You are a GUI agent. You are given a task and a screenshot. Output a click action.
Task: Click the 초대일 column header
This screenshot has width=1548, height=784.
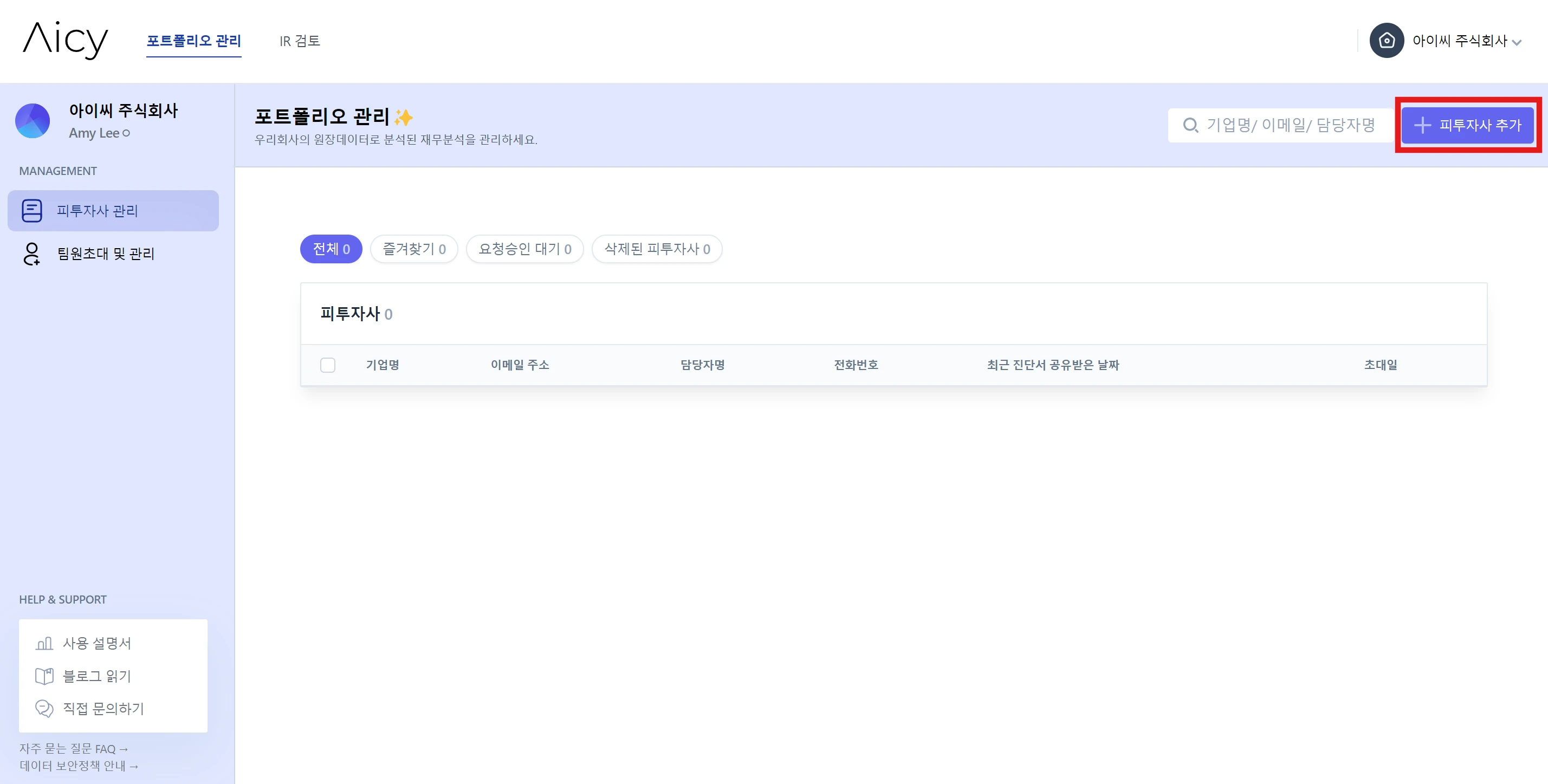pyautogui.click(x=1381, y=365)
